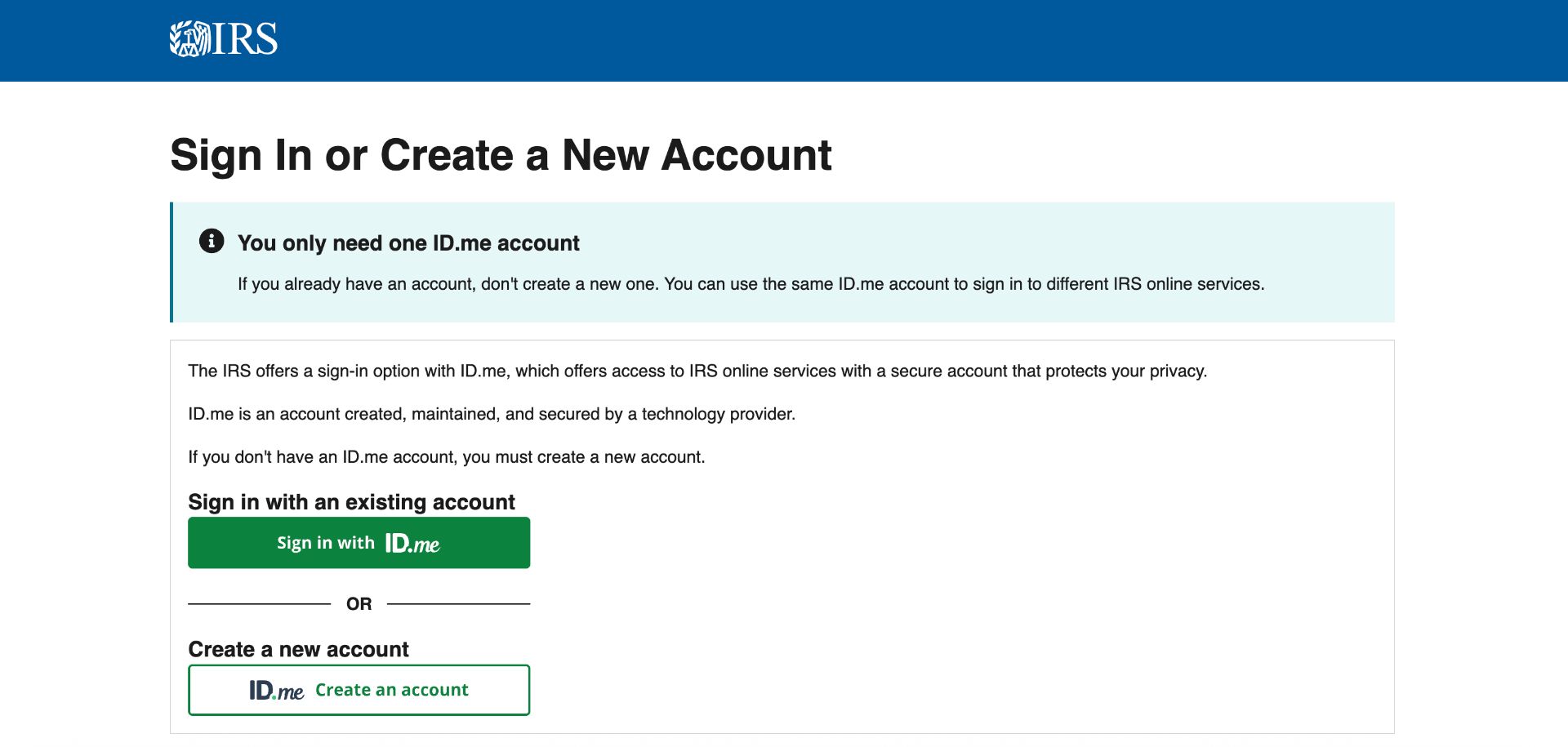Image resolution: width=1568 pixels, height=747 pixels.
Task: Select the Create a new account label
Action: pyautogui.click(x=299, y=649)
